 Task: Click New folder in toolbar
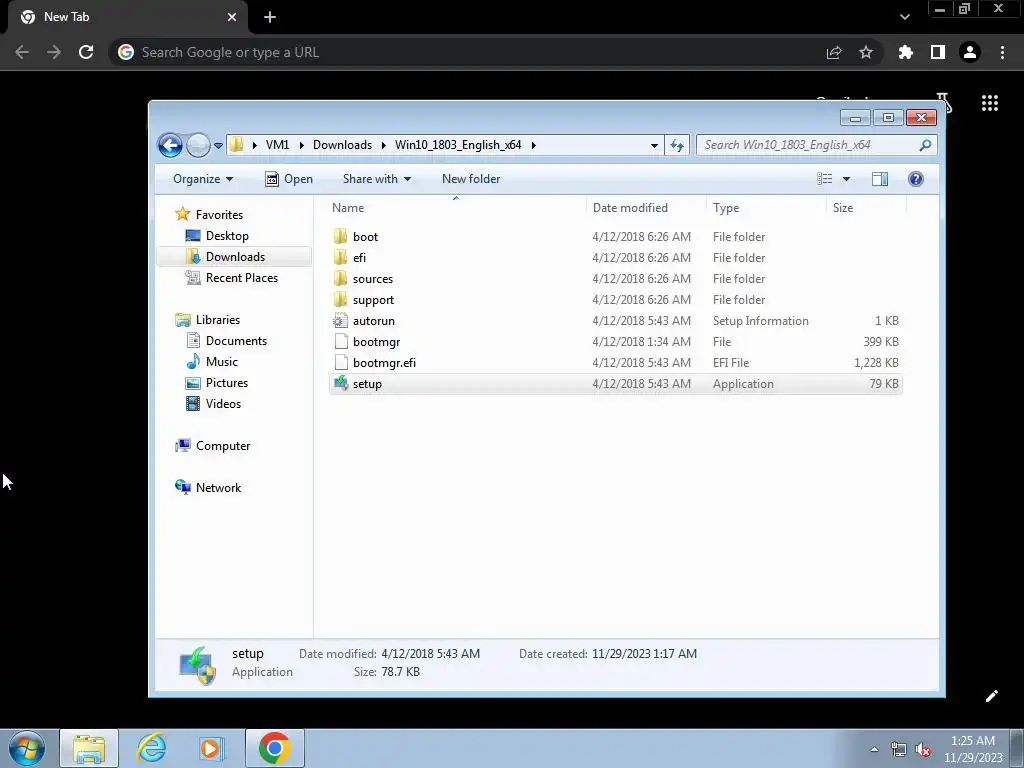(x=471, y=179)
